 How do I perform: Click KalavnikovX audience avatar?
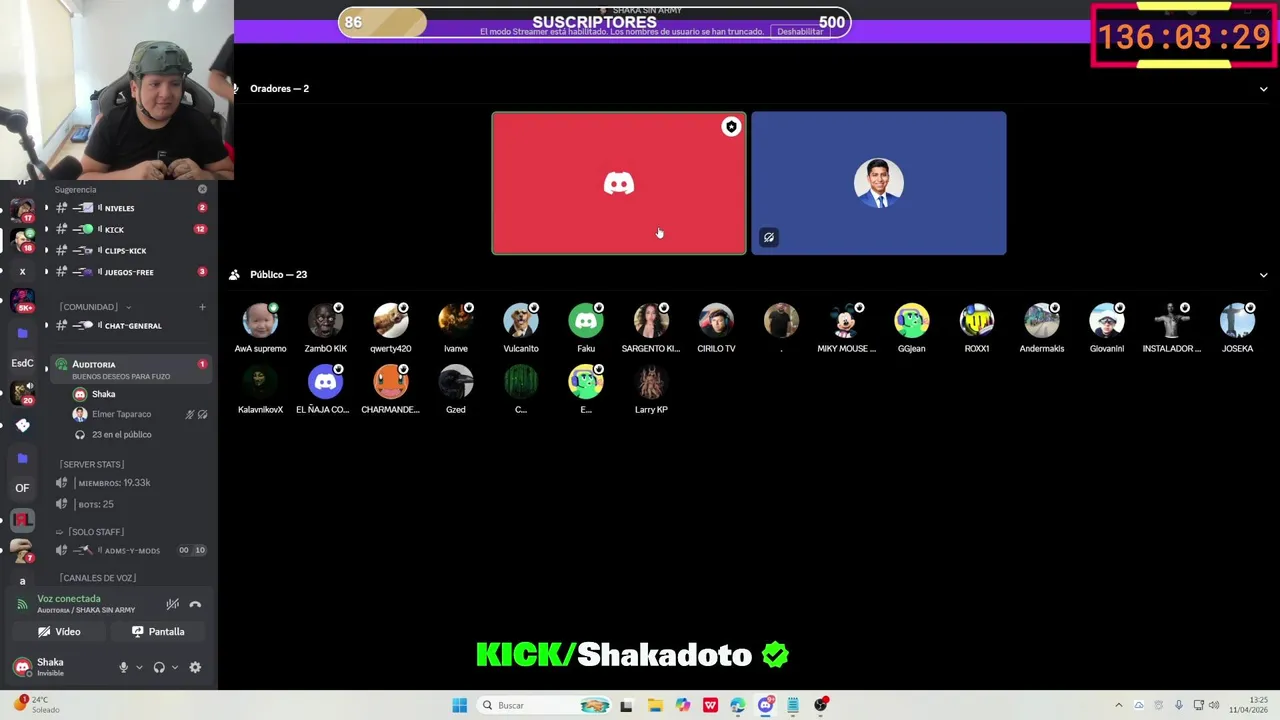[260, 382]
